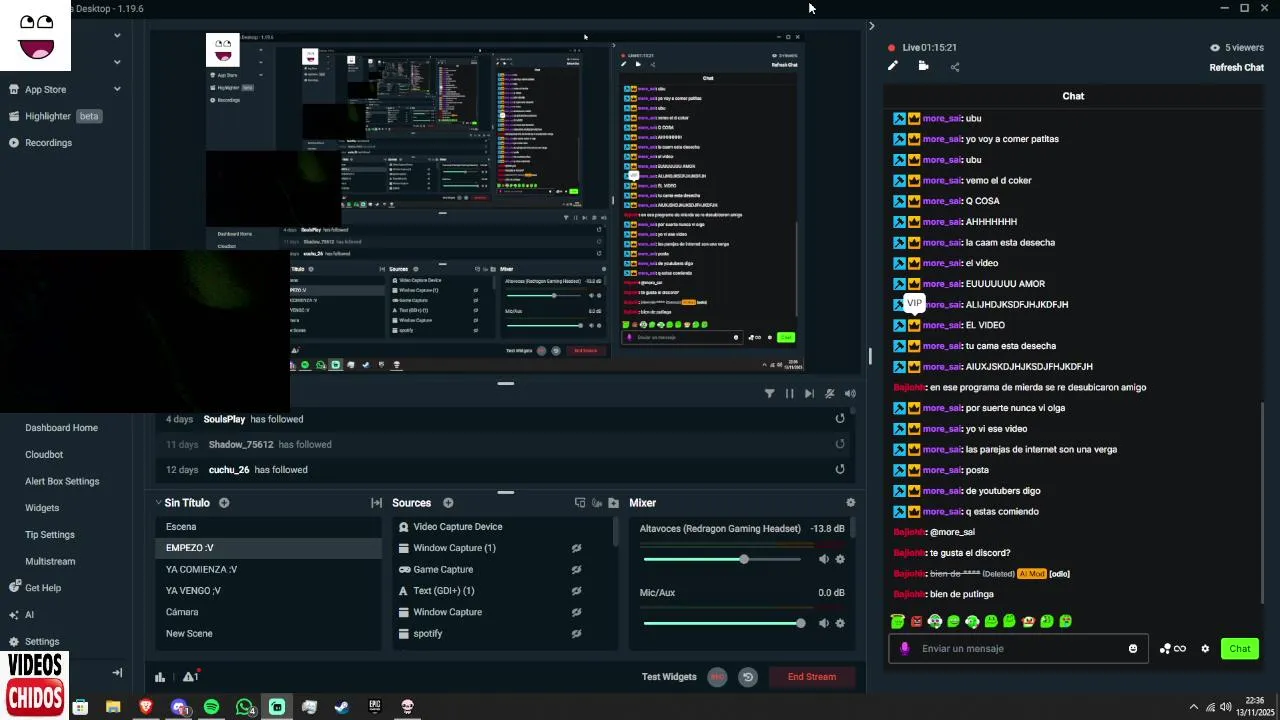Share the stream via share icon

[x=955, y=67]
